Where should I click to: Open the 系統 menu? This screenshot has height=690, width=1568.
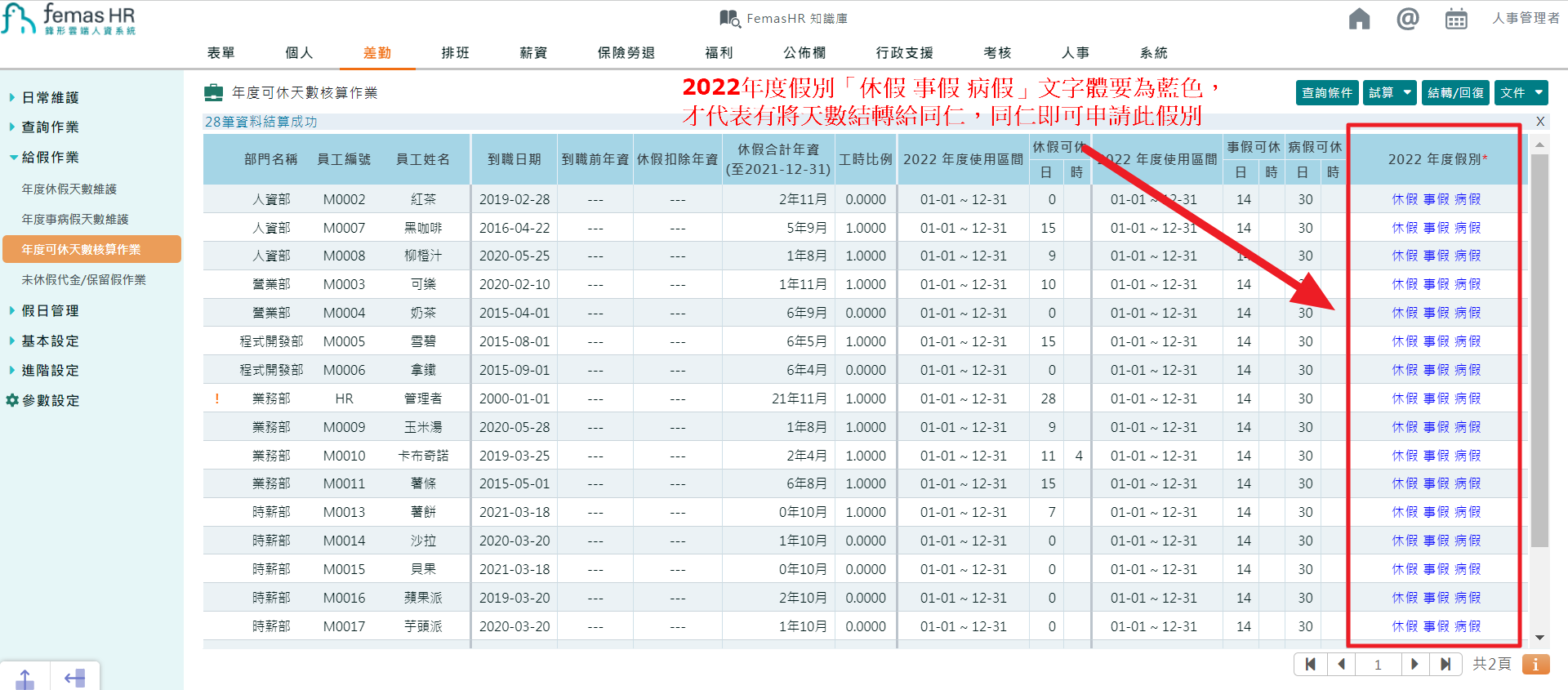pos(1154,52)
